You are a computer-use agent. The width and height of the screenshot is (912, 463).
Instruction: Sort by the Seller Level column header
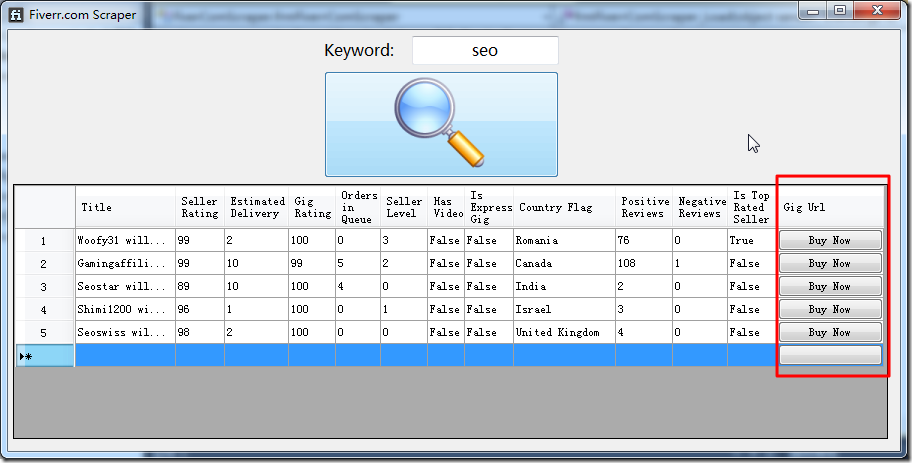(x=404, y=207)
